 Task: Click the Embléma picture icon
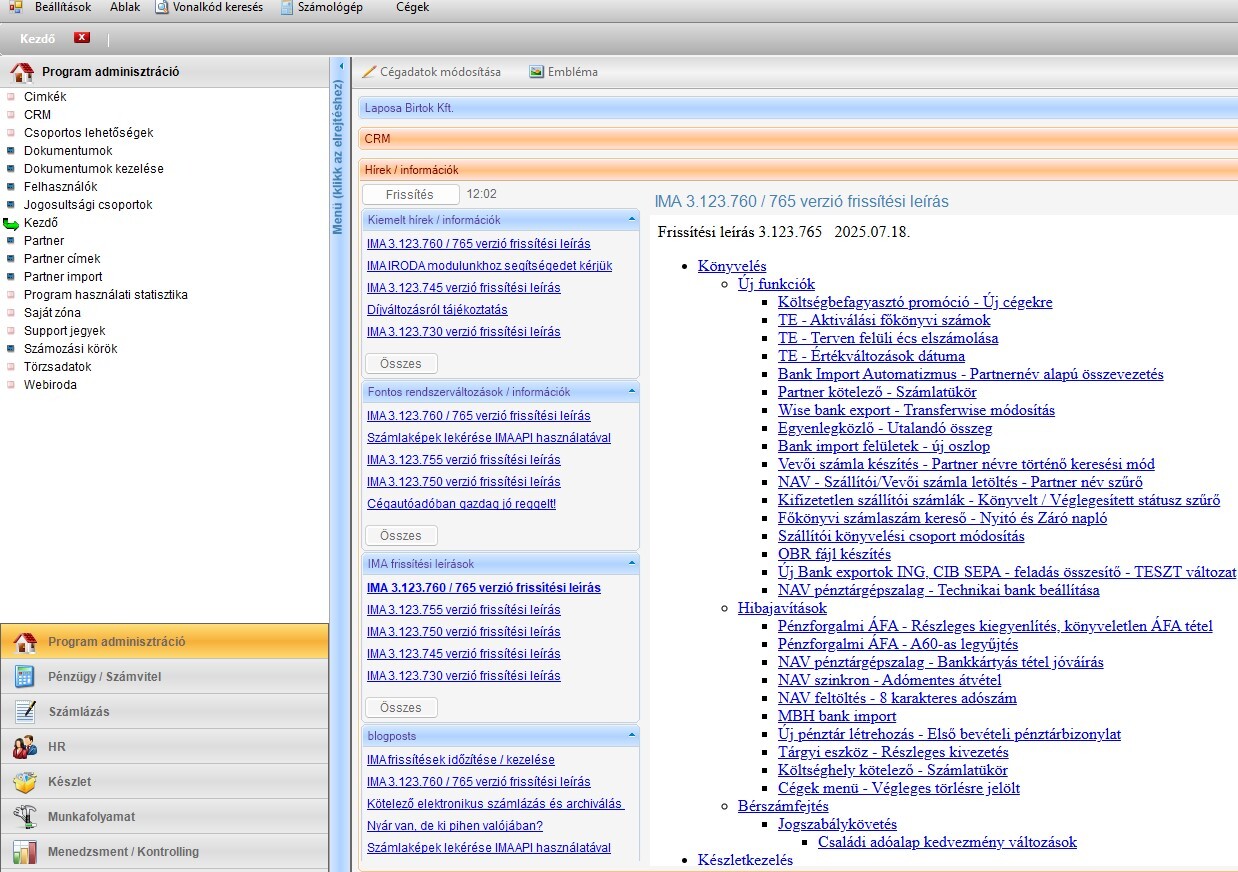pos(537,72)
